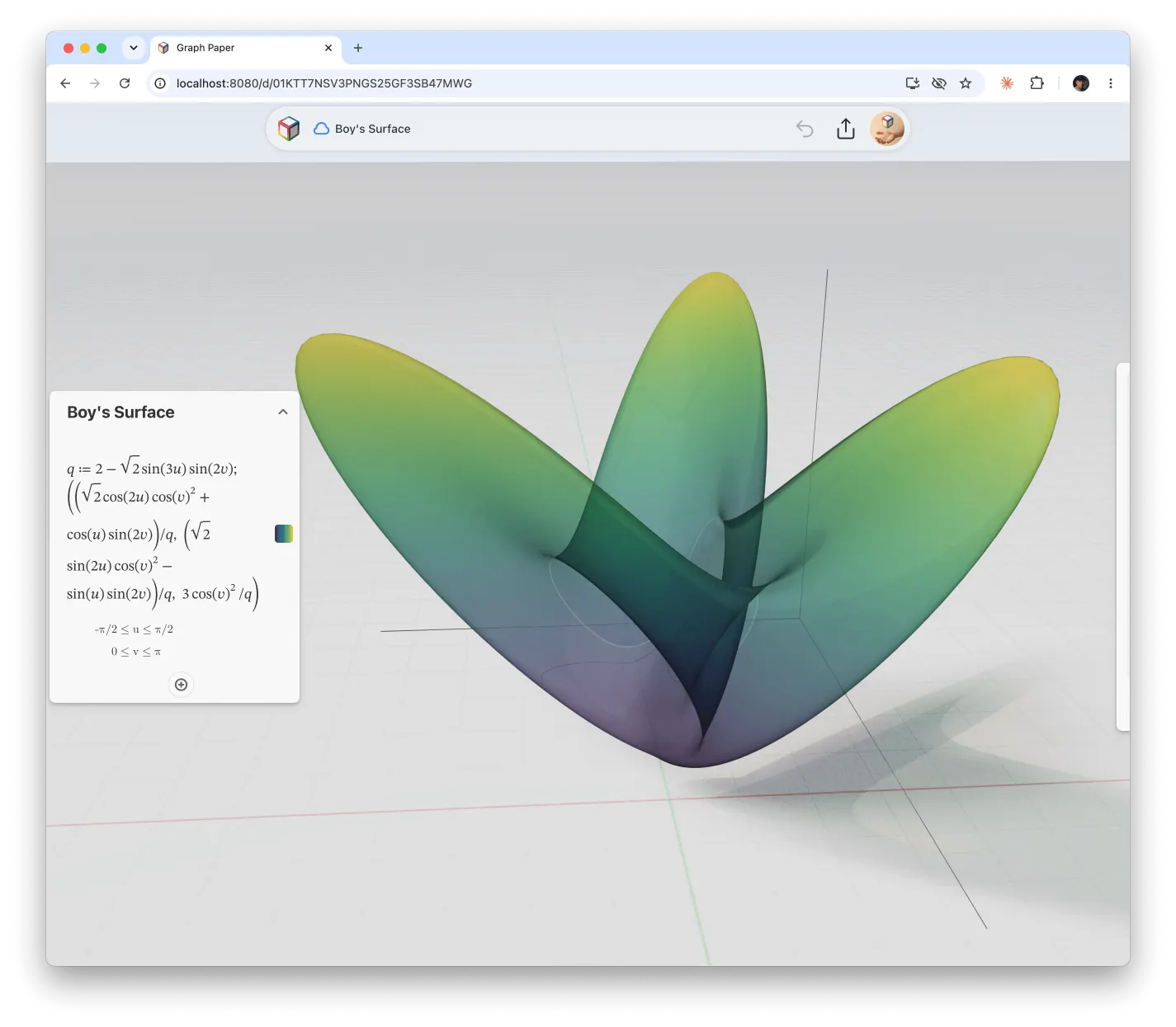Open a new browser tab
Image resolution: width=1176 pixels, height=1027 pixels.
tap(358, 48)
